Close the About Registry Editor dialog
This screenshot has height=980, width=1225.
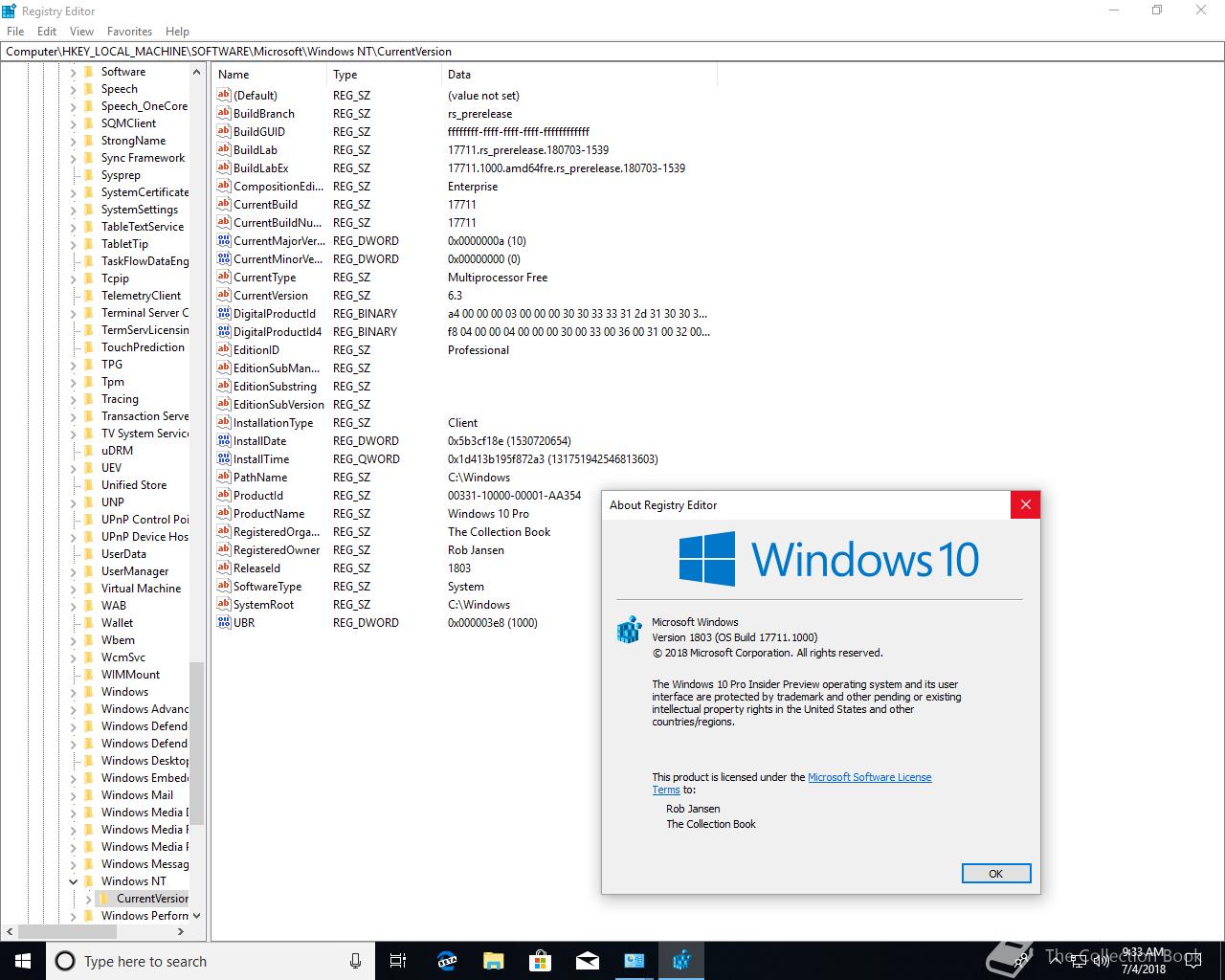click(1025, 505)
